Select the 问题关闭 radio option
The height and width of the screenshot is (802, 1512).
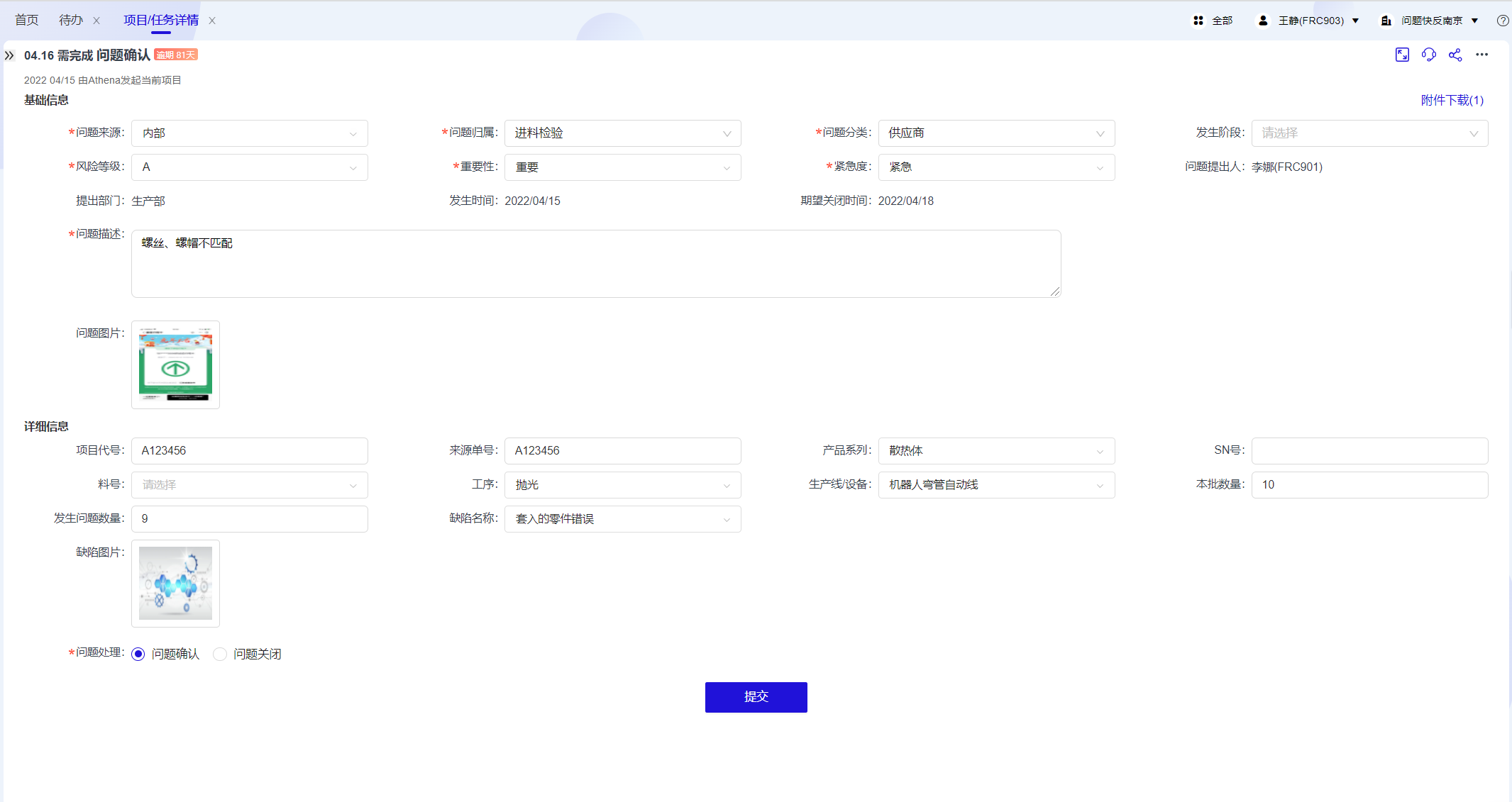point(220,654)
